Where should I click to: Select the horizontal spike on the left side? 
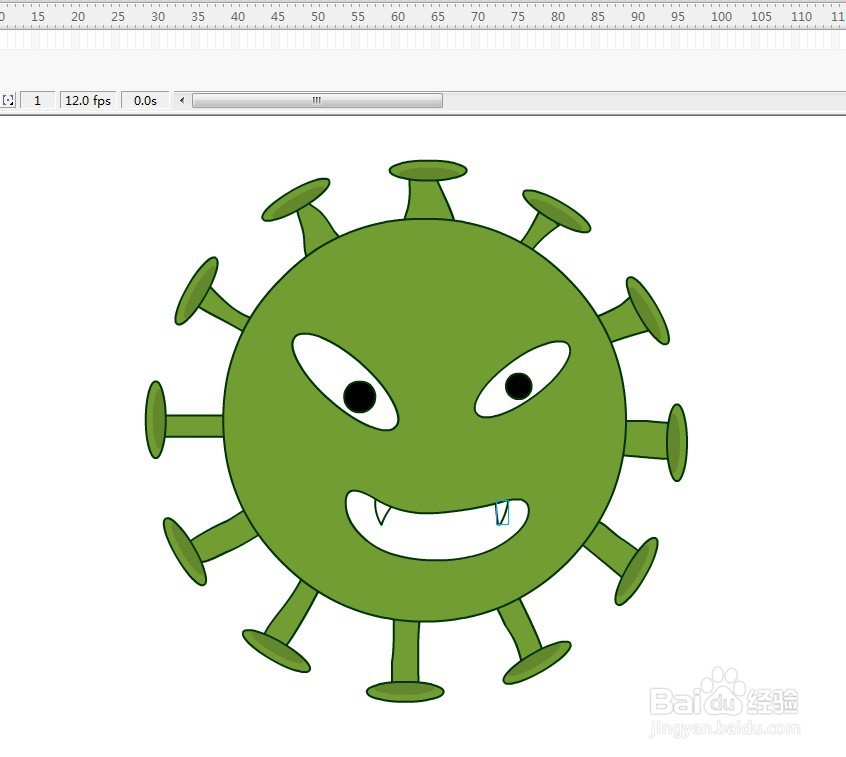[183, 420]
